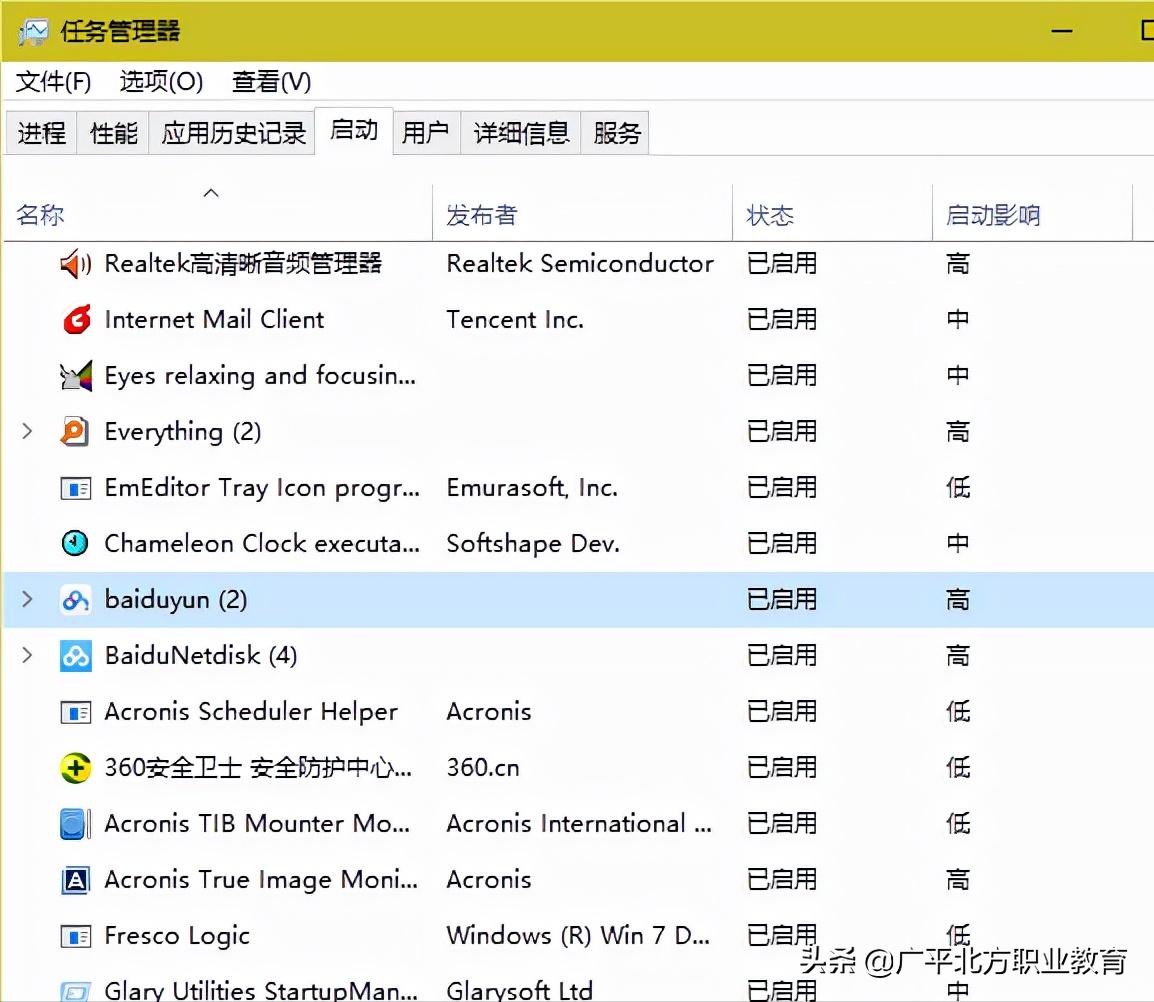Click the 360安全卫士 shield icon

[x=76, y=768]
